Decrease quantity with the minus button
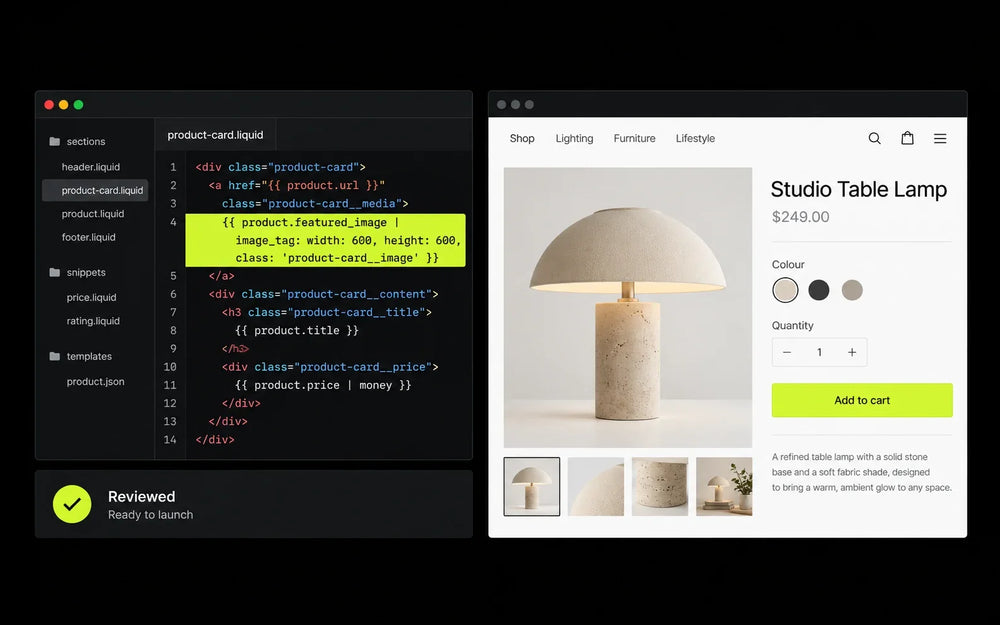This screenshot has height=625, width=1000. (787, 352)
